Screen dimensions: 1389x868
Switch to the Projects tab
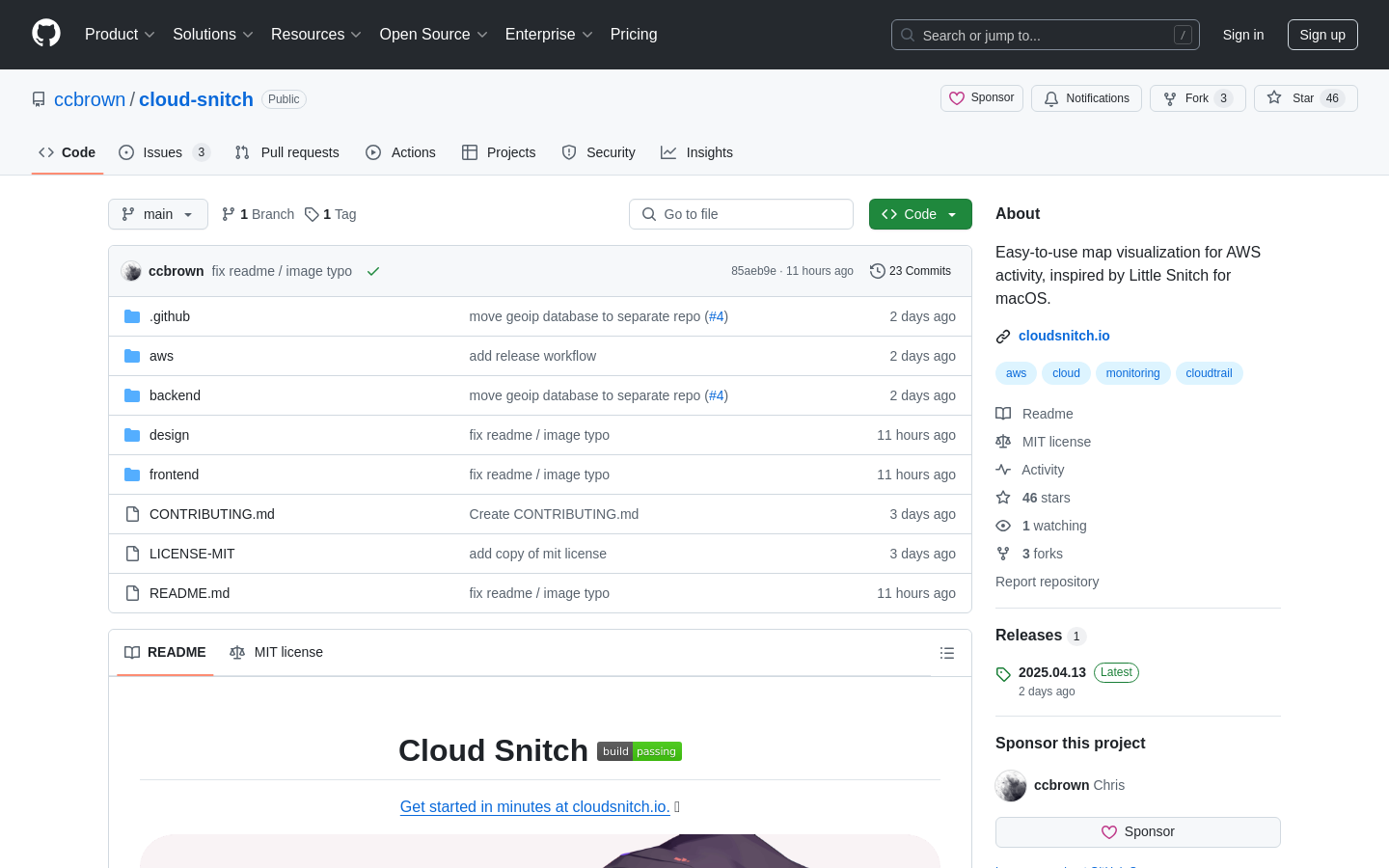click(499, 152)
